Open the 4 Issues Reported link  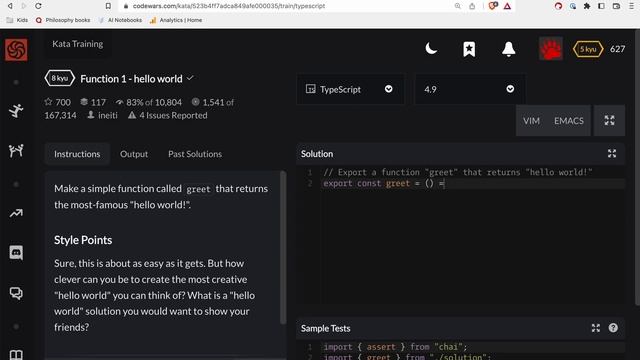coord(168,115)
